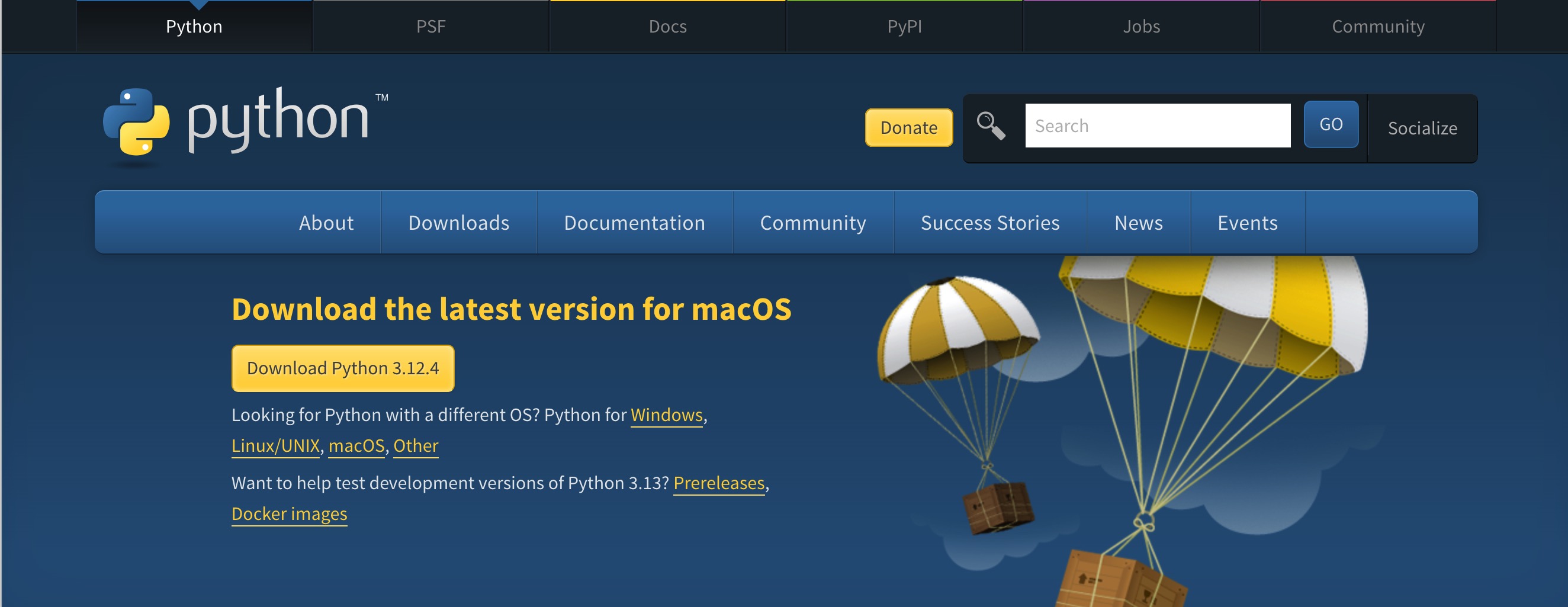
Task: Open the News menu item
Action: (1138, 223)
